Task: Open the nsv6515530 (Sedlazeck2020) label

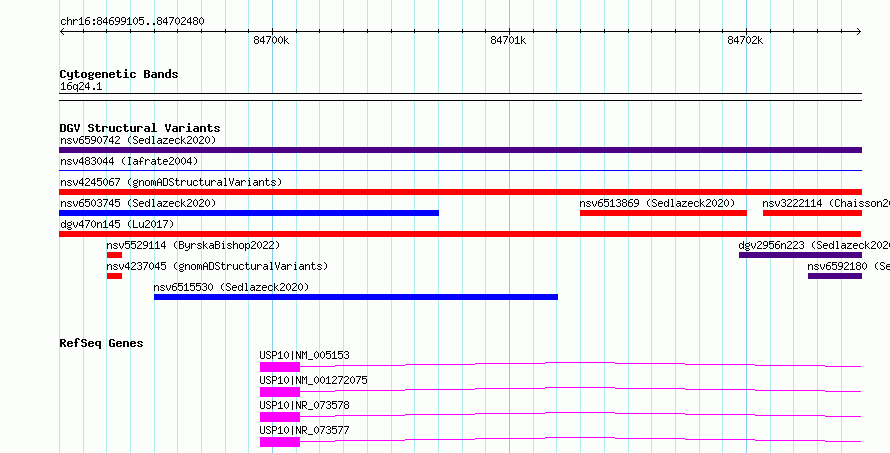Action: click(x=231, y=287)
